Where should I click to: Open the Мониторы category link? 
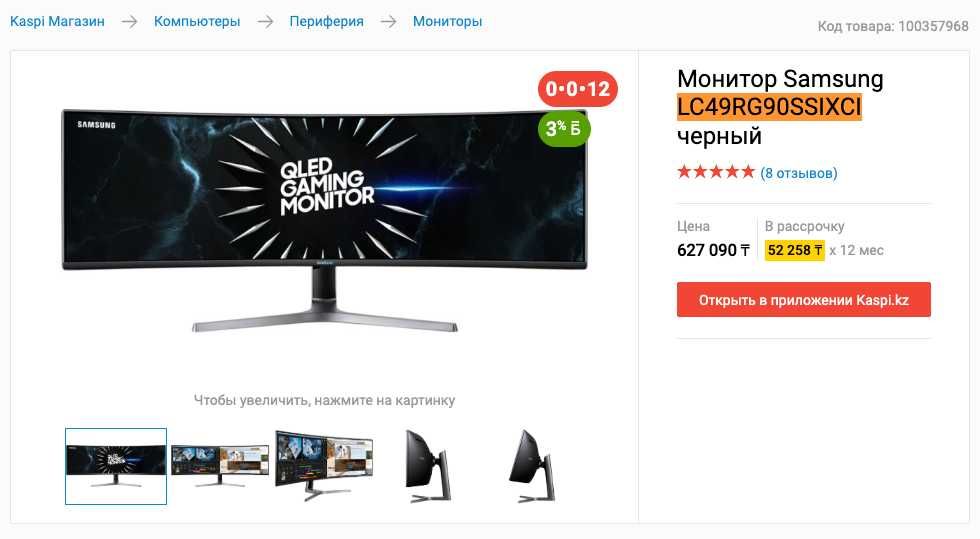[448, 21]
